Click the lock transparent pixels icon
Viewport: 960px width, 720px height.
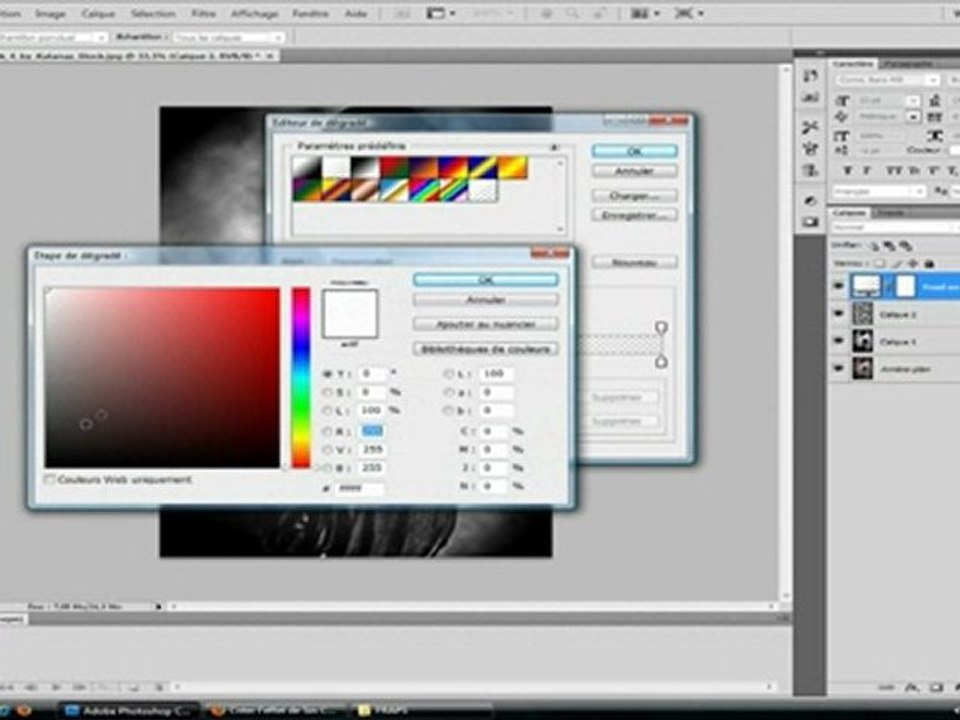tap(879, 264)
